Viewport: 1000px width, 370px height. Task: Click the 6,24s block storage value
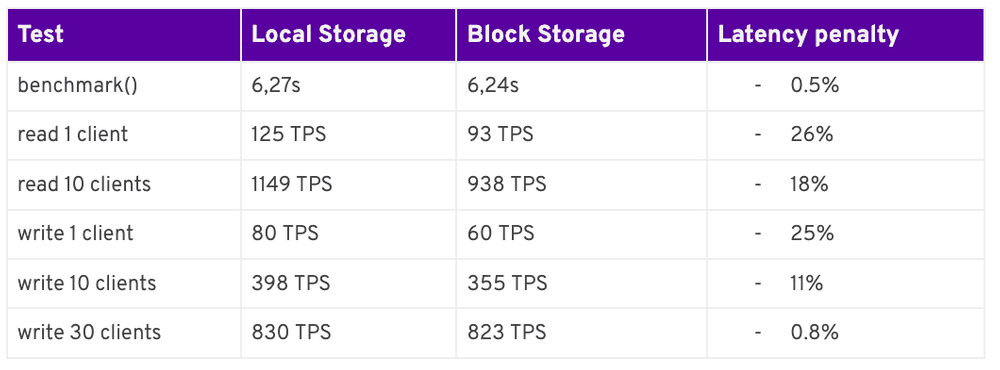(x=493, y=85)
